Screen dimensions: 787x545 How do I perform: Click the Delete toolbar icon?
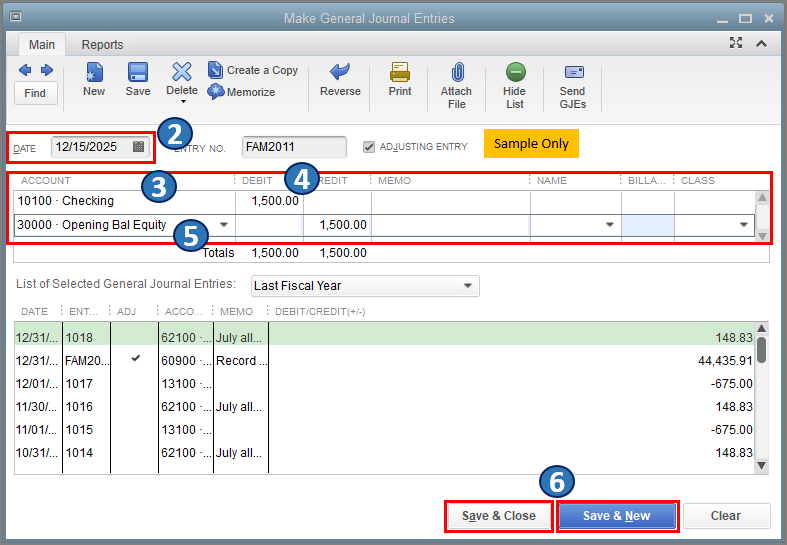(182, 79)
